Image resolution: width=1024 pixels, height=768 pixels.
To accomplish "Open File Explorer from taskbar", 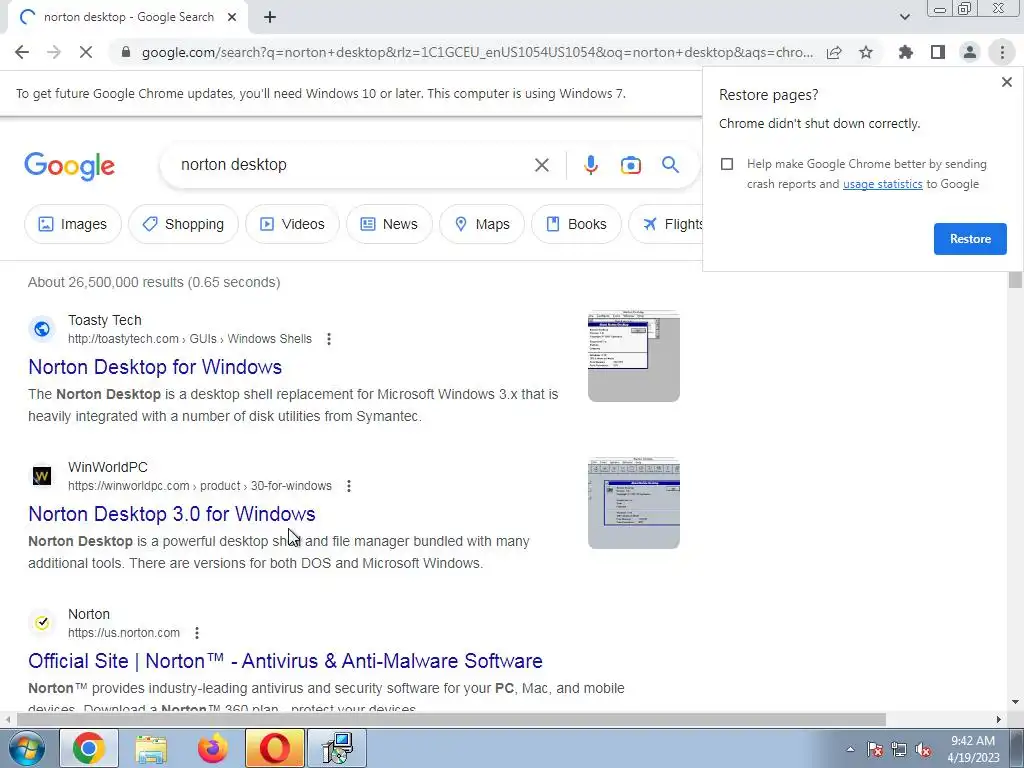I will [x=151, y=748].
